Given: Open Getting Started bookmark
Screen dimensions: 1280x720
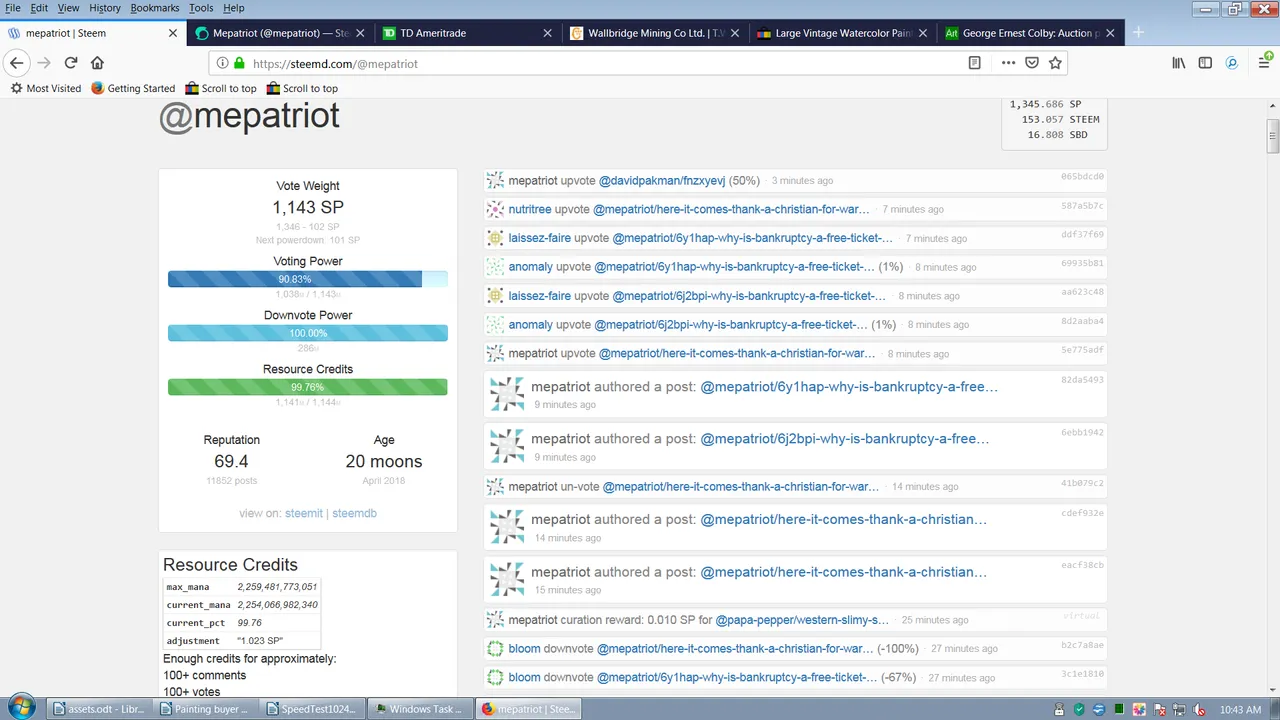Looking at the screenshot, I should 133,88.
